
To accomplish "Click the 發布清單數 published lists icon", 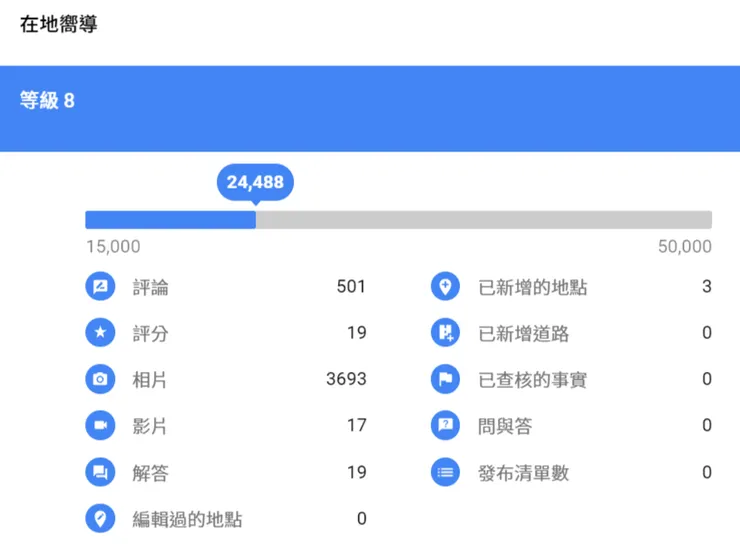I will (x=445, y=472).
